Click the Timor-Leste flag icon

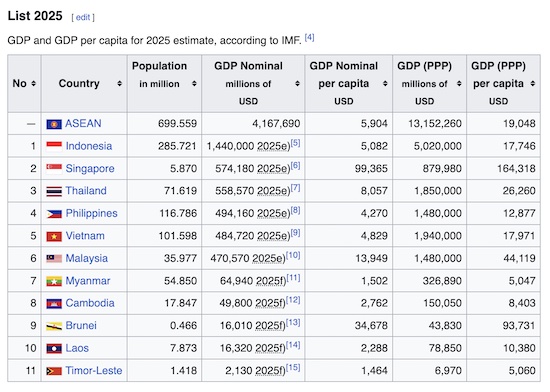click(x=54, y=371)
